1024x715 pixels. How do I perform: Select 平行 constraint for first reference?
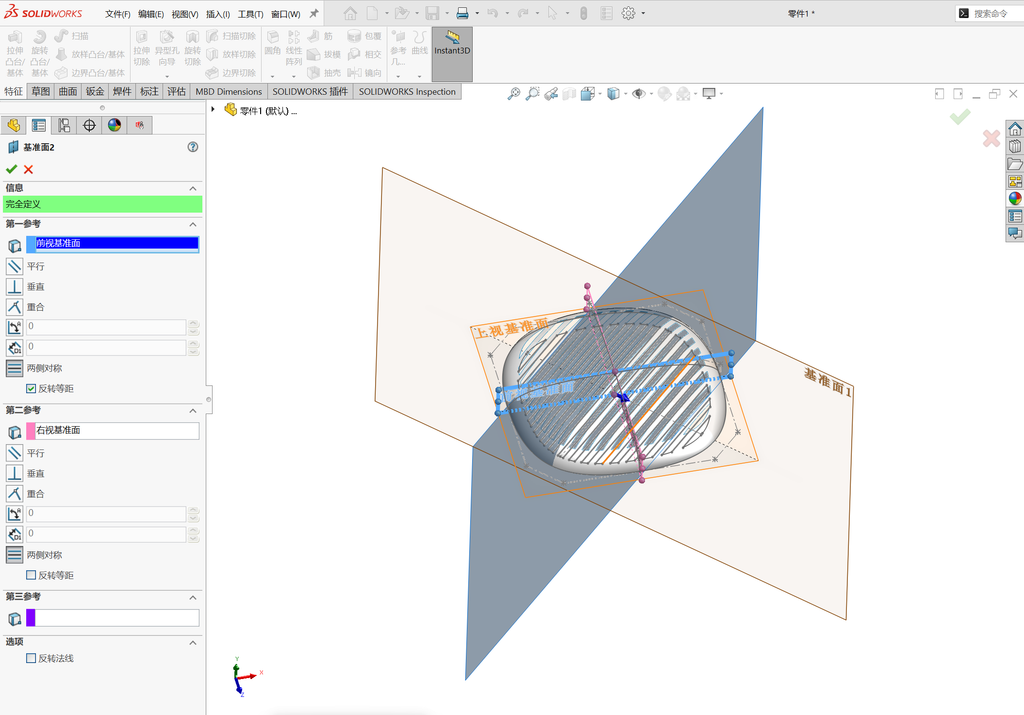(x=14, y=266)
